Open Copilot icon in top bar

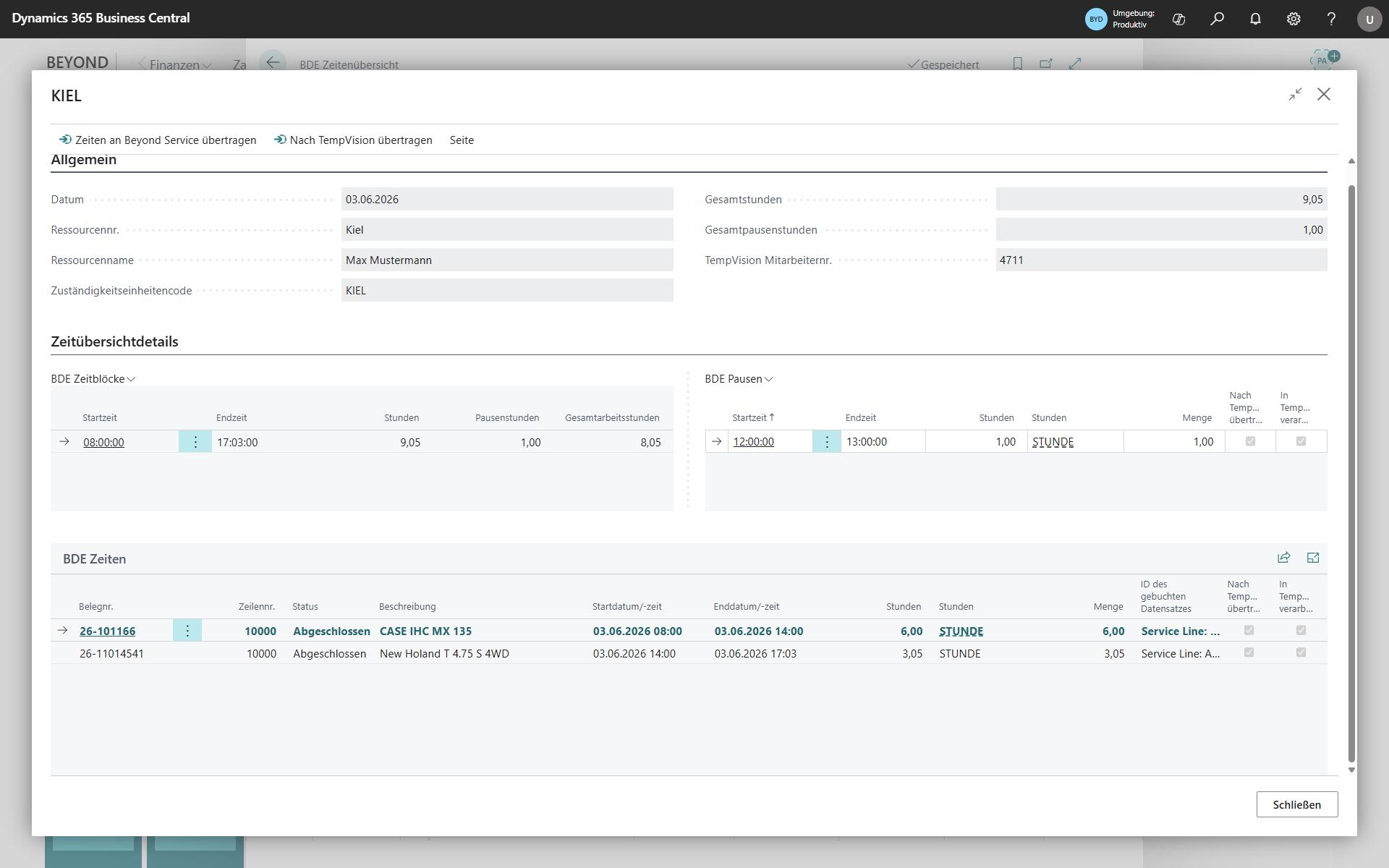tap(1178, 20)
